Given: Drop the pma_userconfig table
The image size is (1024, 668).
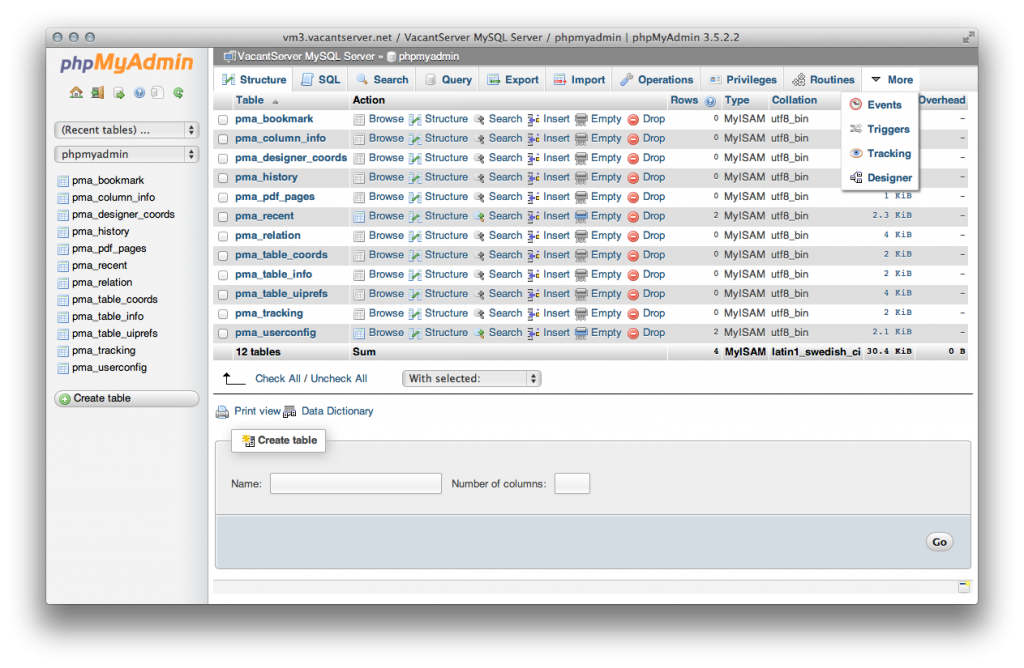Looking at the screenshot, I should [652, 332].
